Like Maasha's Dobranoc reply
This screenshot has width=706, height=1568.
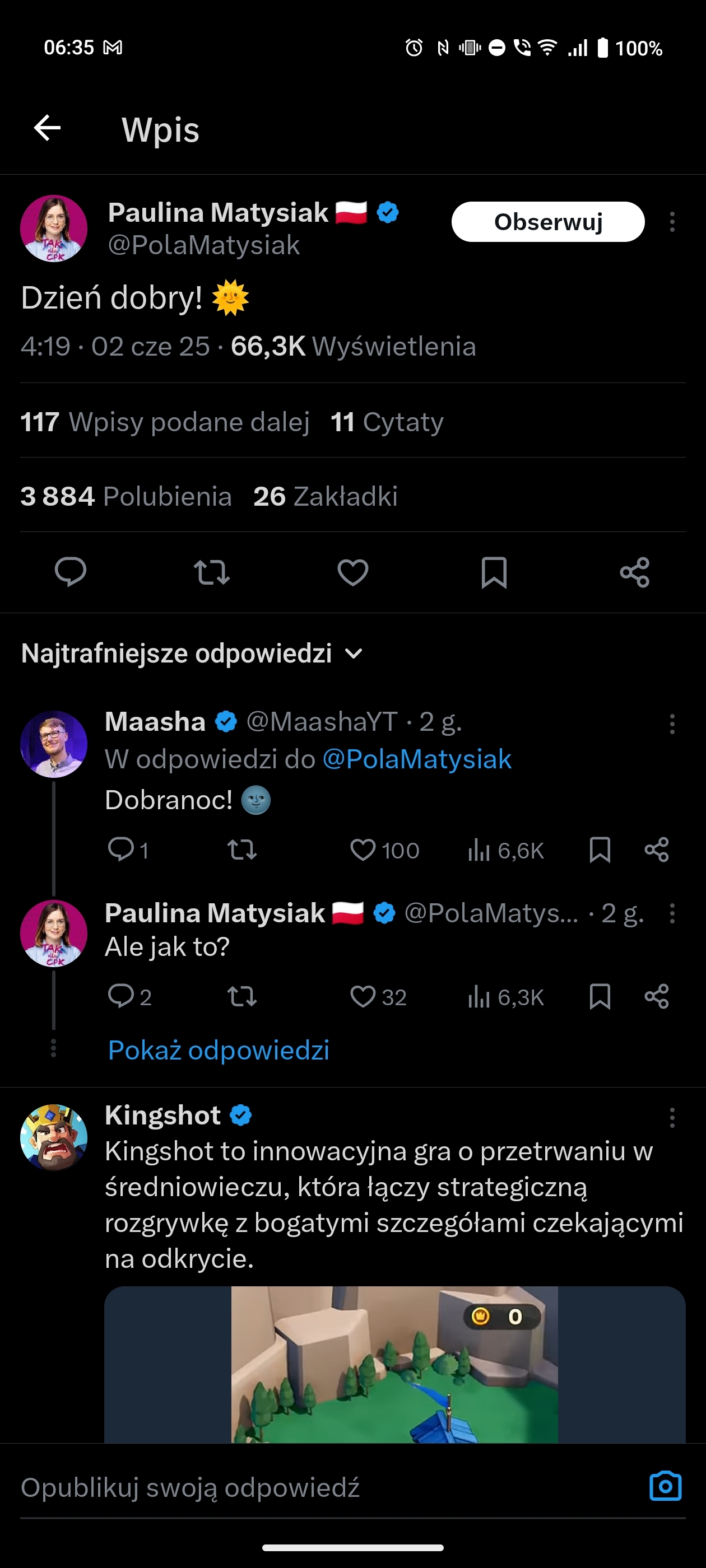364,850
